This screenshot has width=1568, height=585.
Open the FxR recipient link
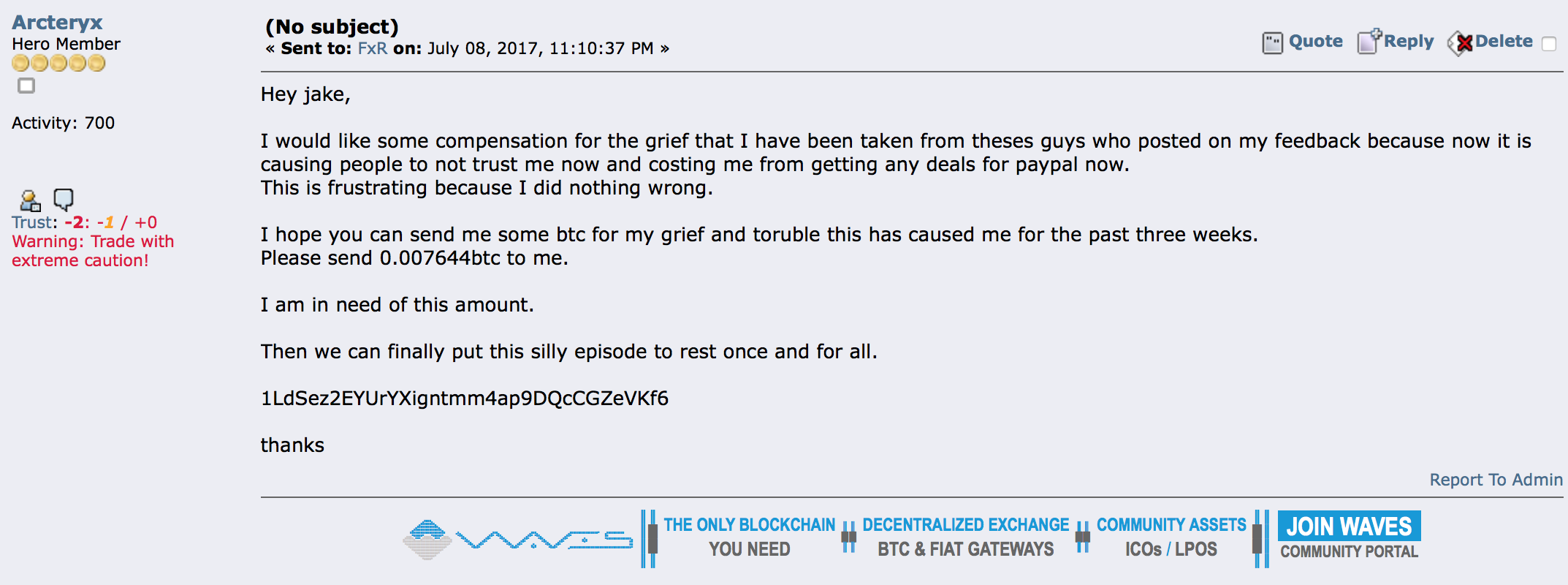[x=373, y=48]
